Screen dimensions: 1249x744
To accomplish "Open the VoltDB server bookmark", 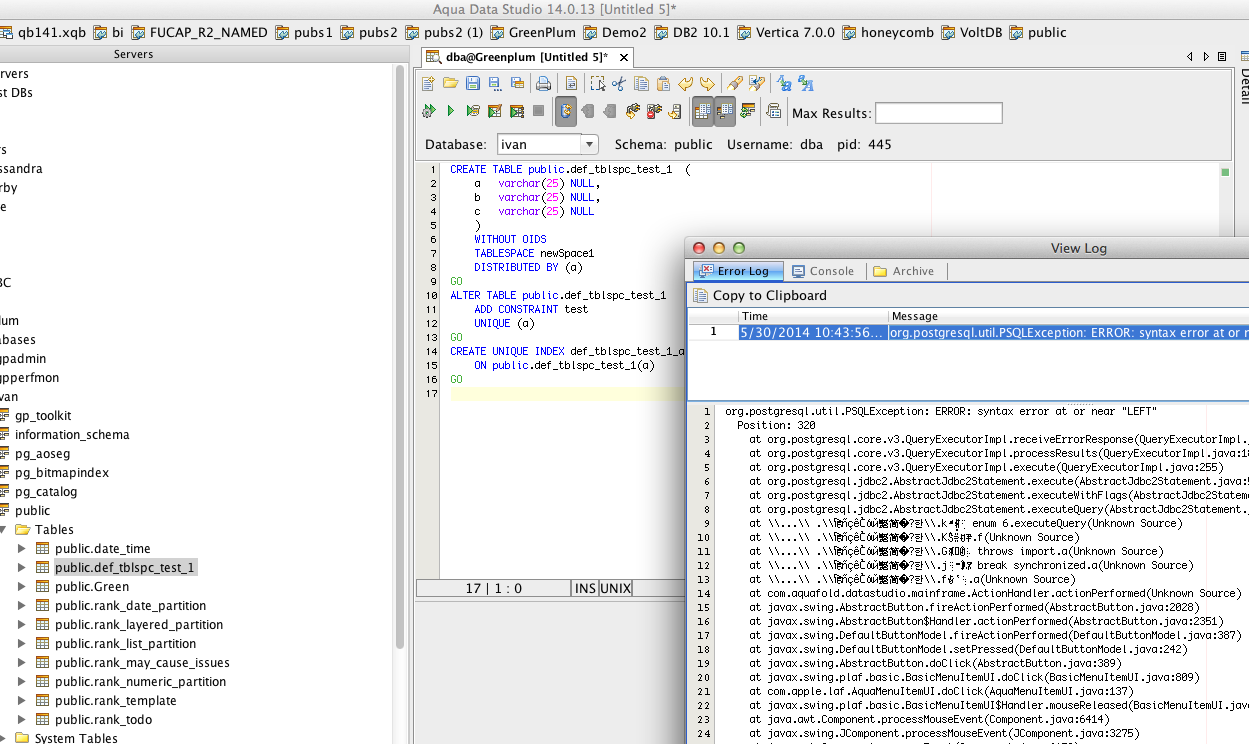I will (x=974, y=32).
